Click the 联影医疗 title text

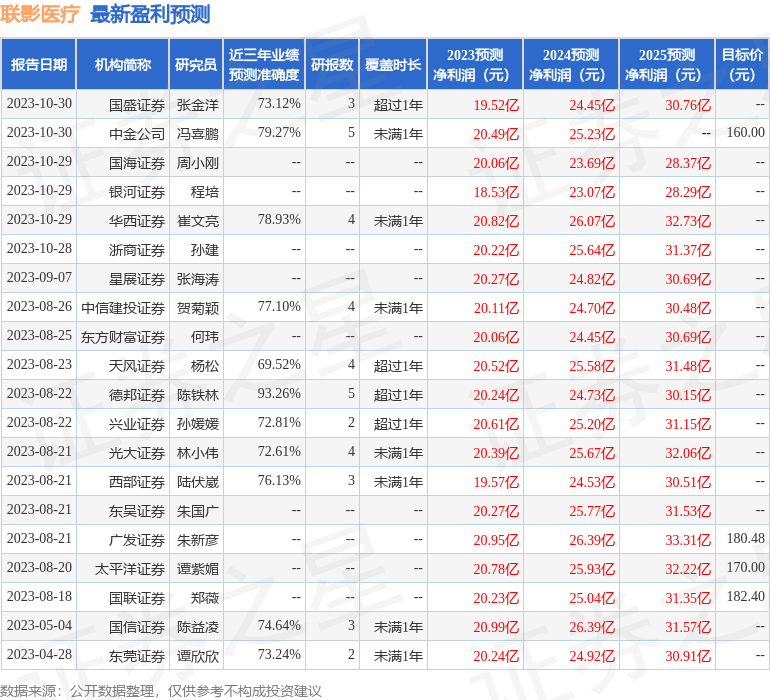40,14
